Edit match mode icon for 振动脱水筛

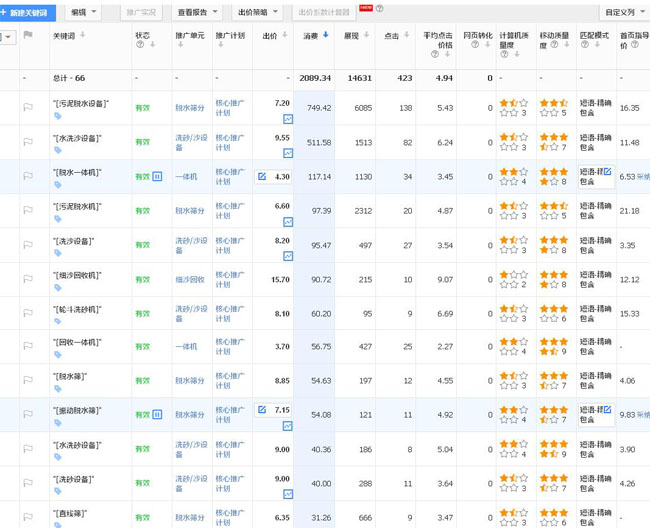pos(607,409)
